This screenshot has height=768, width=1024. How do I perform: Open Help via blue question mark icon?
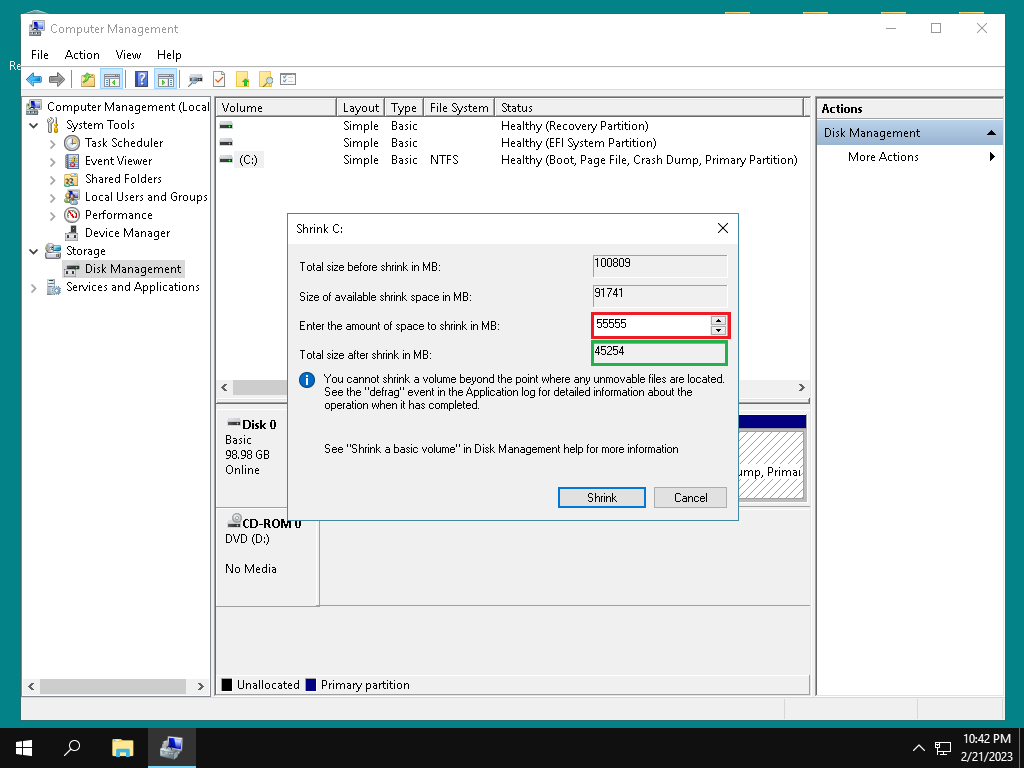pos(141,80)
